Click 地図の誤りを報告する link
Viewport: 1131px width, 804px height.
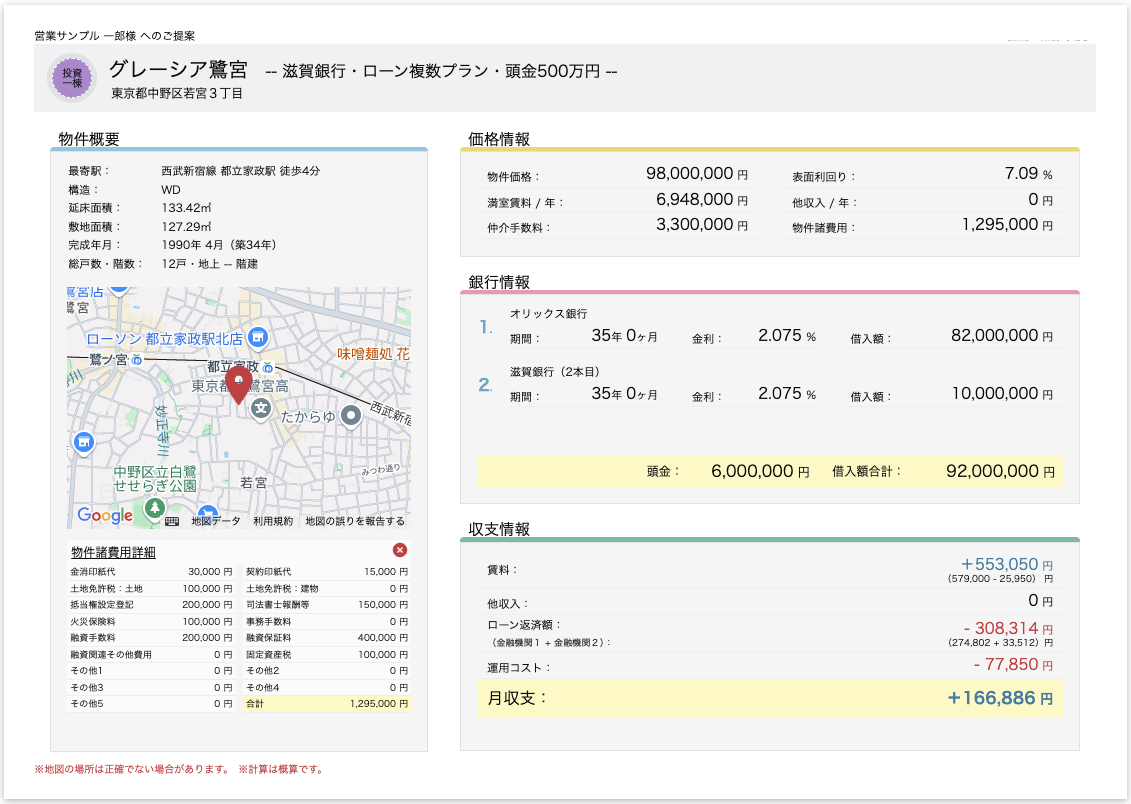355,521
